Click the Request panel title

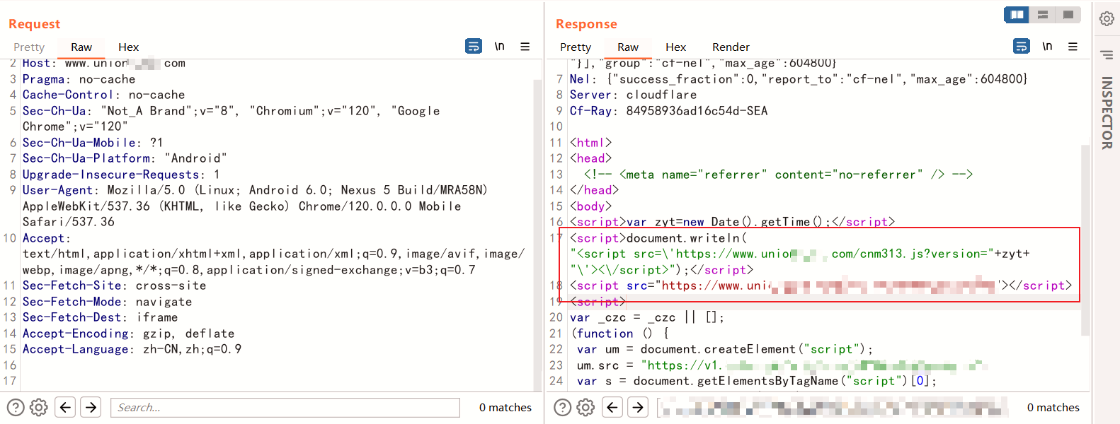coord(34,24)
